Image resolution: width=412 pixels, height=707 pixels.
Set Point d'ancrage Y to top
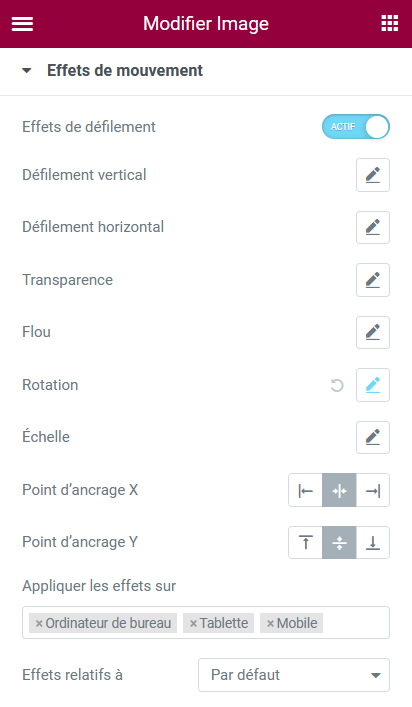(x=305, y=542)
